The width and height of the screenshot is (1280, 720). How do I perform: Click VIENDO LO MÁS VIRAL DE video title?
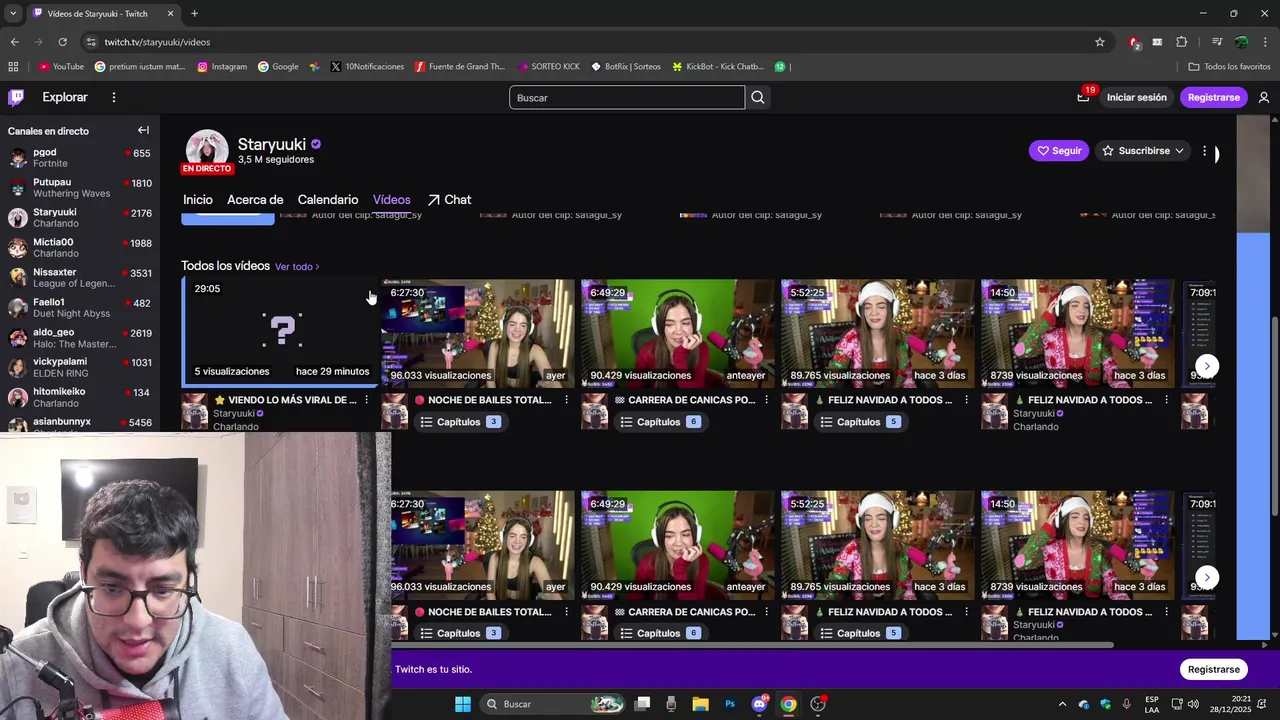tap(285, 400)
